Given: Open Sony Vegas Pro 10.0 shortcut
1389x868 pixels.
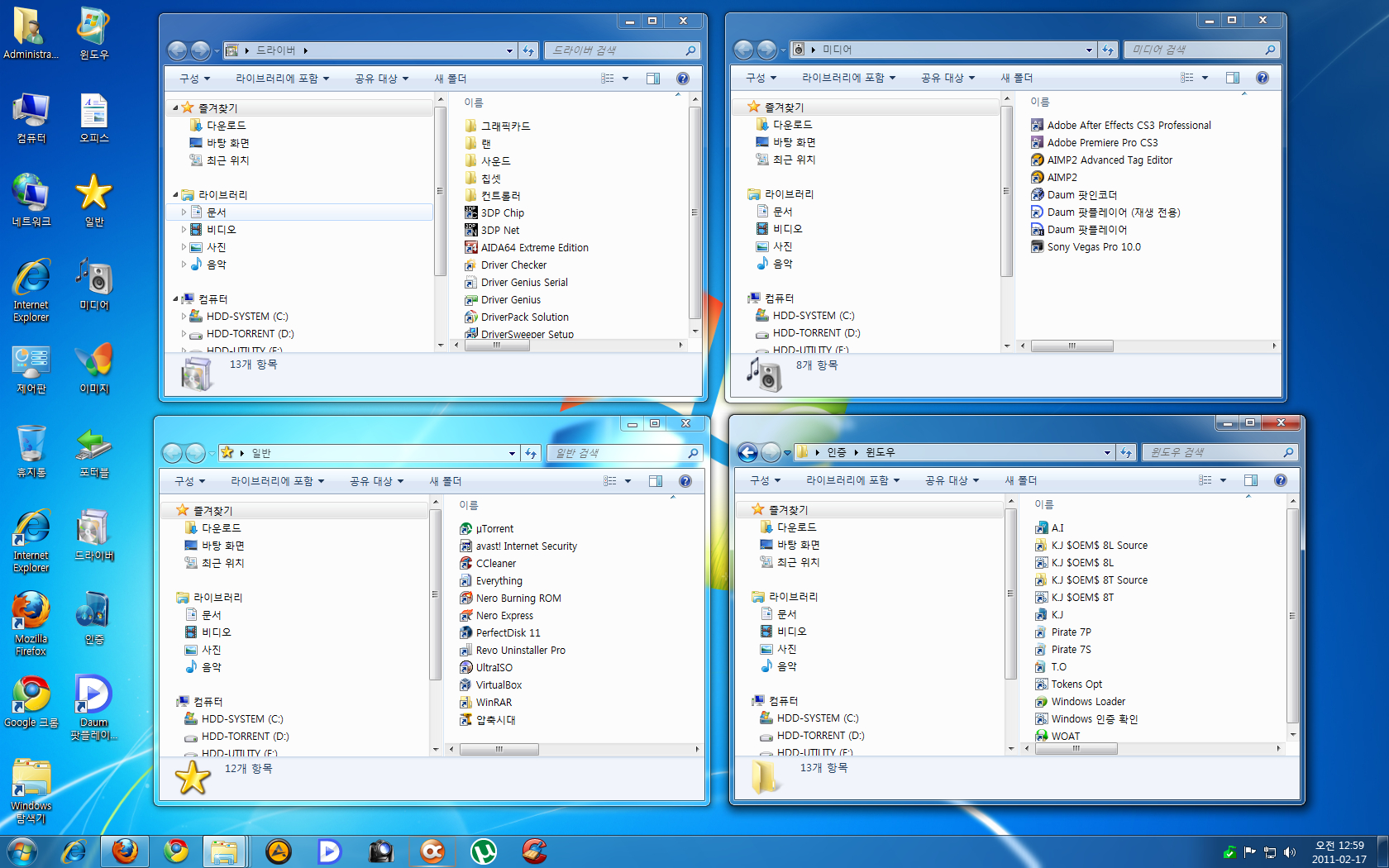Looking at the screenshot, I should [x=1086, y=246].
